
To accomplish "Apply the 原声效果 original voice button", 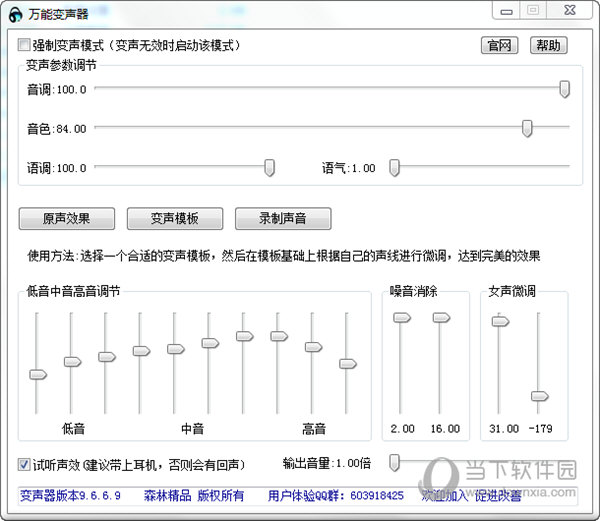I will pos(67,218).
